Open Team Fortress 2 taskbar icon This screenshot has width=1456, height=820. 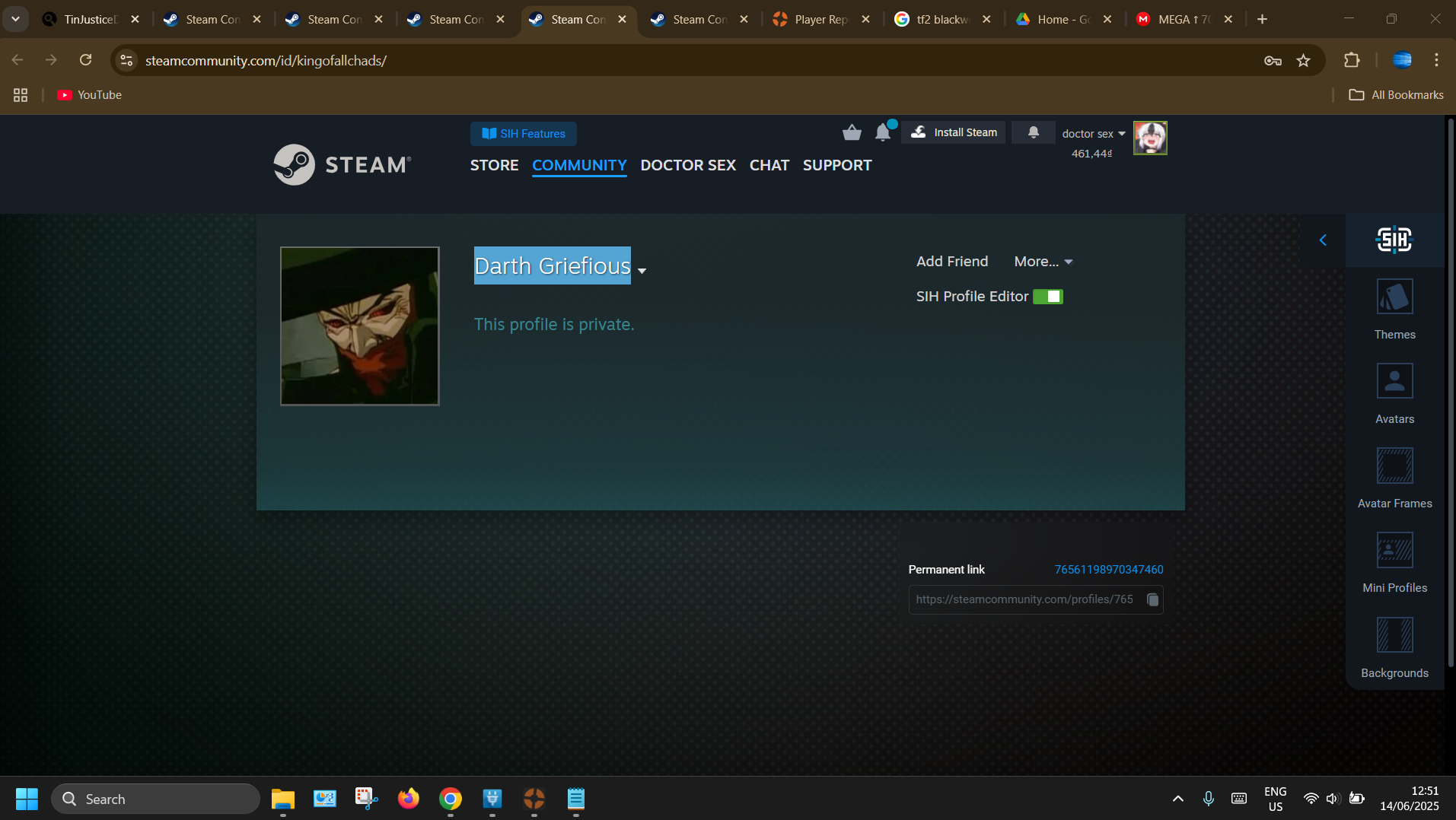pos(534,799)
